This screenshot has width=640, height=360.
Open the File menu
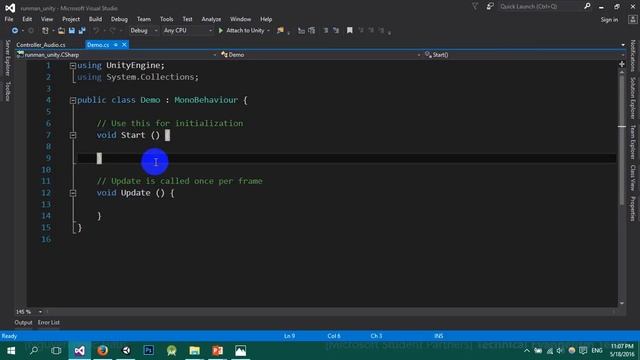pos(9,19)
